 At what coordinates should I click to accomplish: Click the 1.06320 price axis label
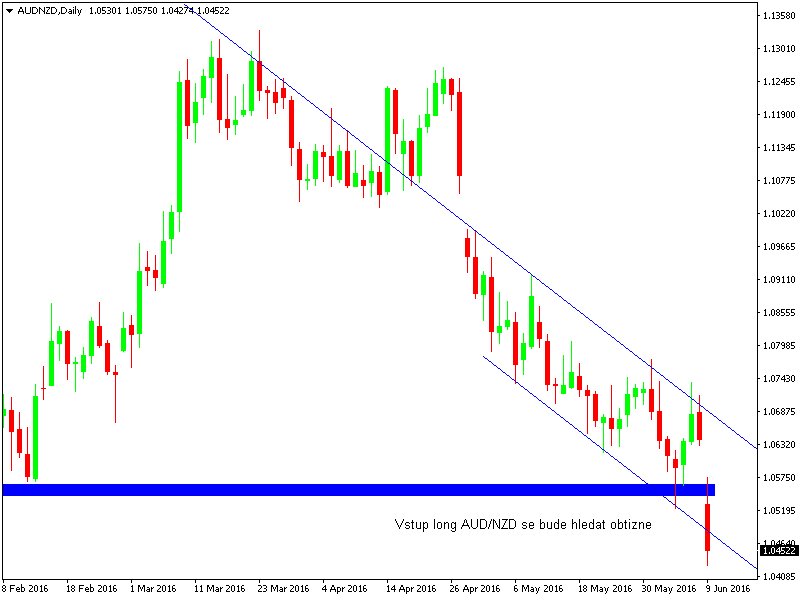(x=779, y=444)
